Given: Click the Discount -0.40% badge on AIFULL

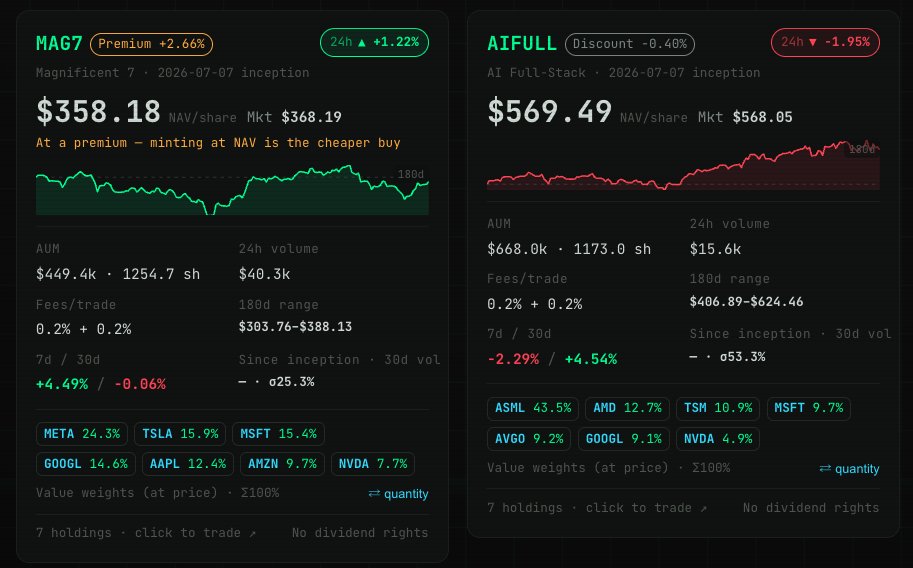Looking at the screenshot, I should click(629, 44).
